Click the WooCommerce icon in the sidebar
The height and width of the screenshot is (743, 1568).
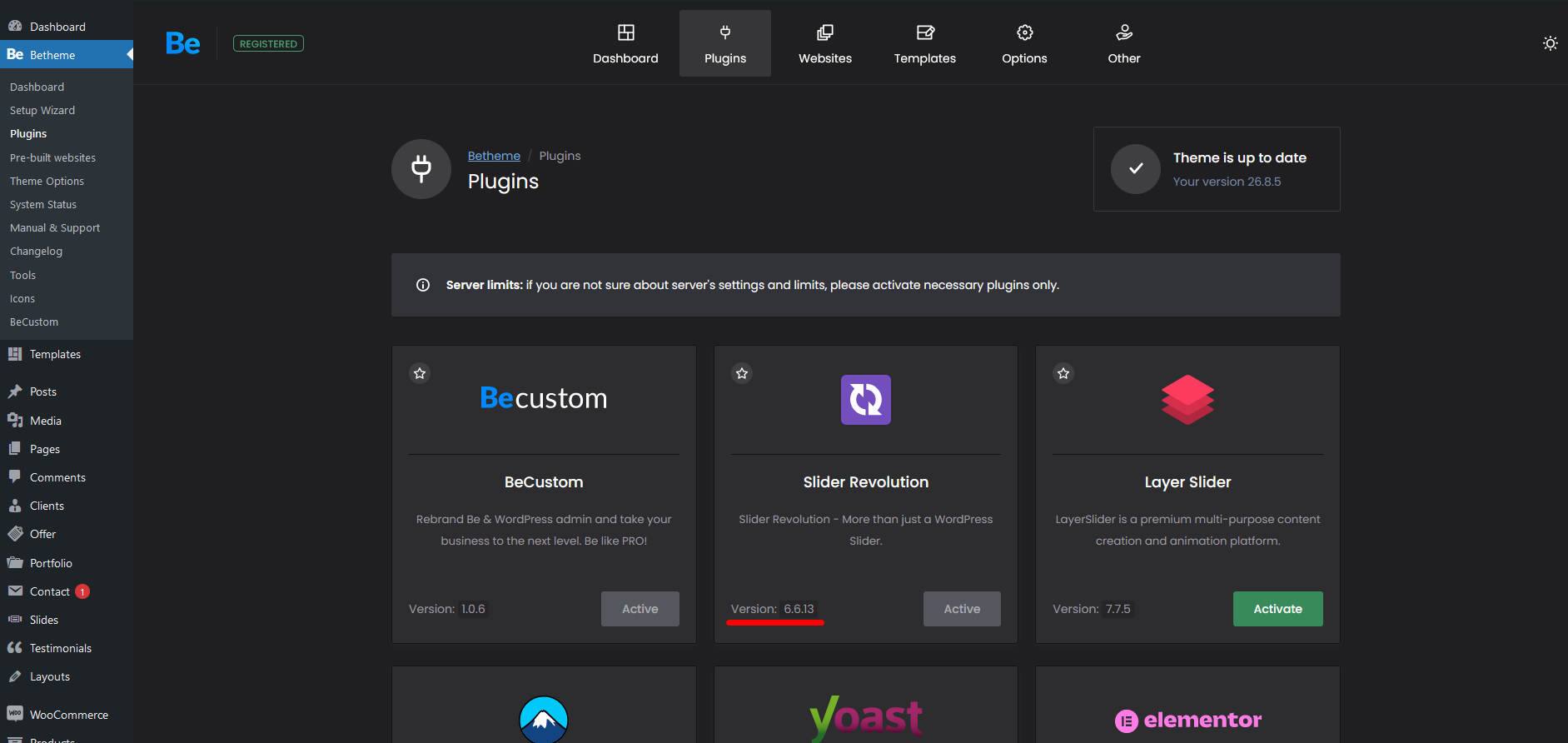tap(15, 714)
